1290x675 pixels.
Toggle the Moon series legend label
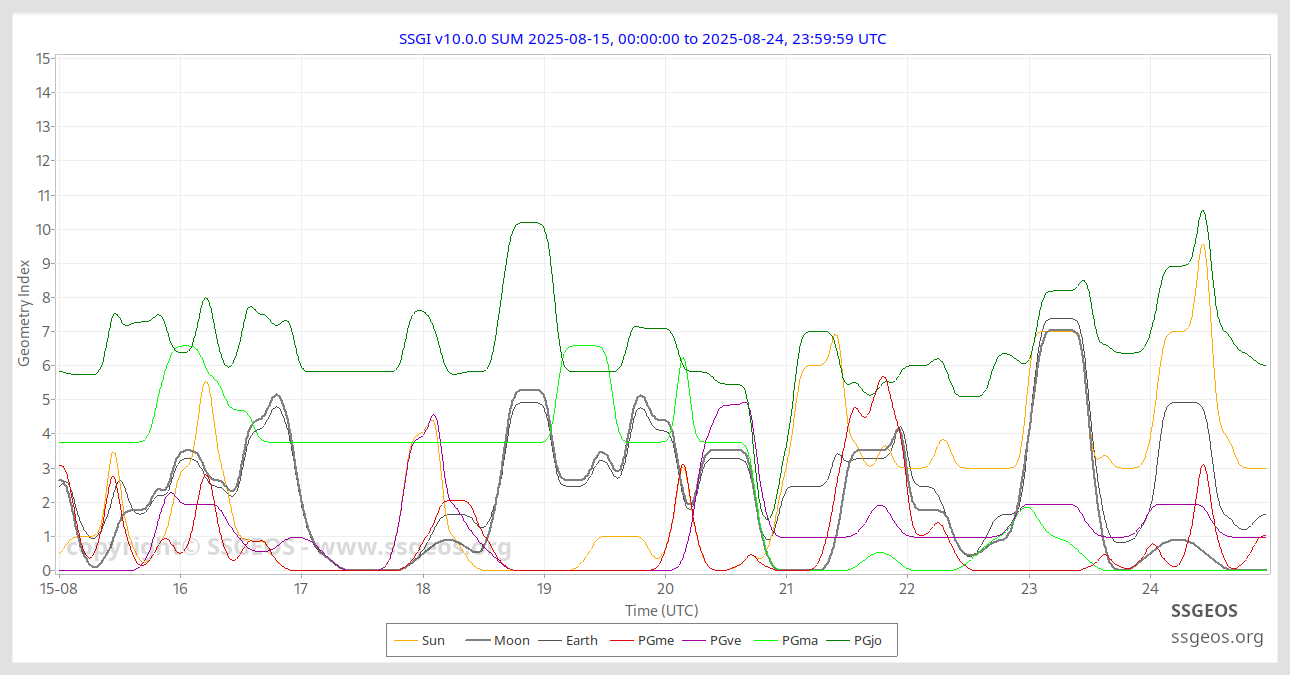[x=512, y=640]
